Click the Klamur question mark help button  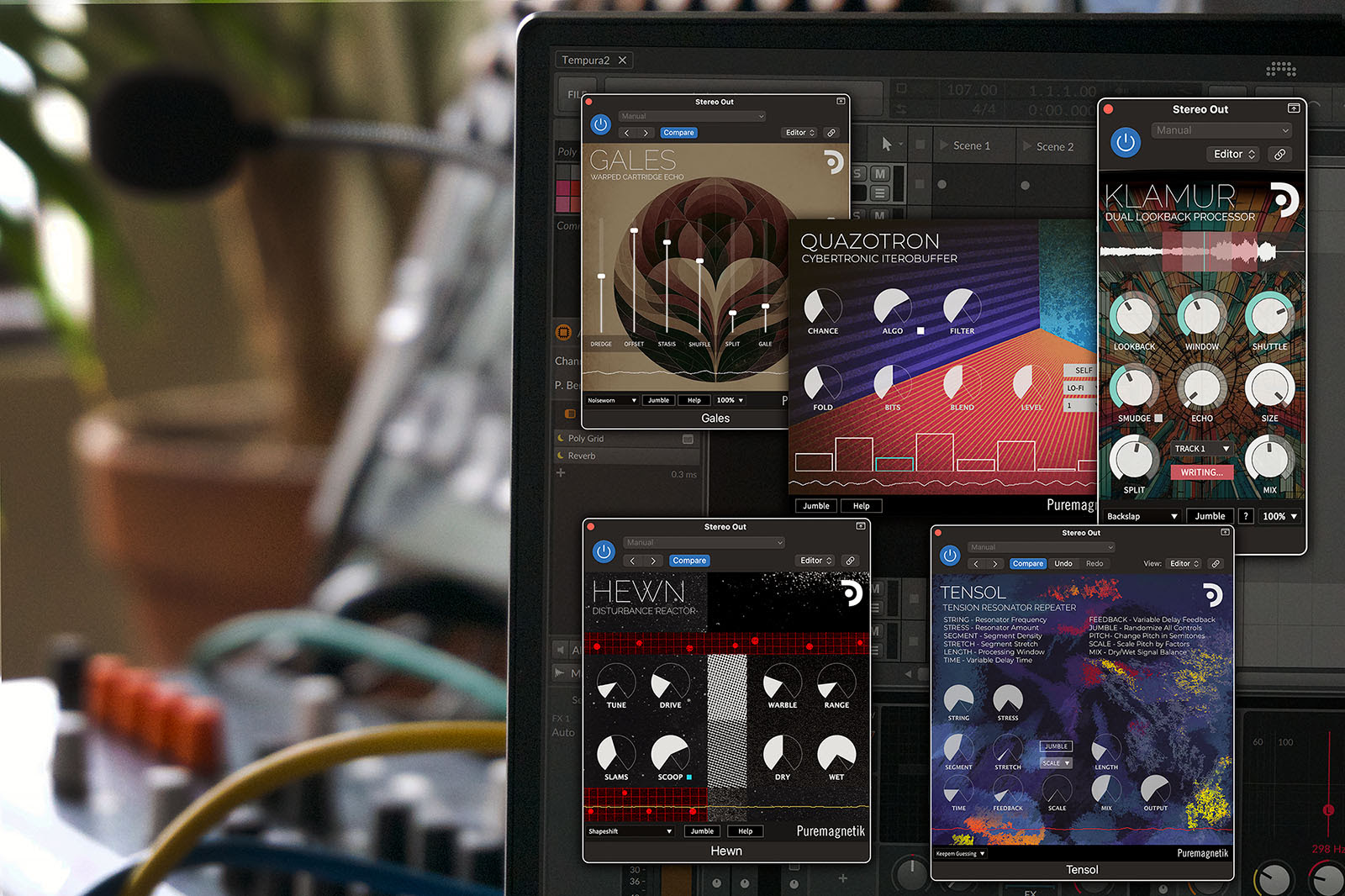tap(1246, 516)
